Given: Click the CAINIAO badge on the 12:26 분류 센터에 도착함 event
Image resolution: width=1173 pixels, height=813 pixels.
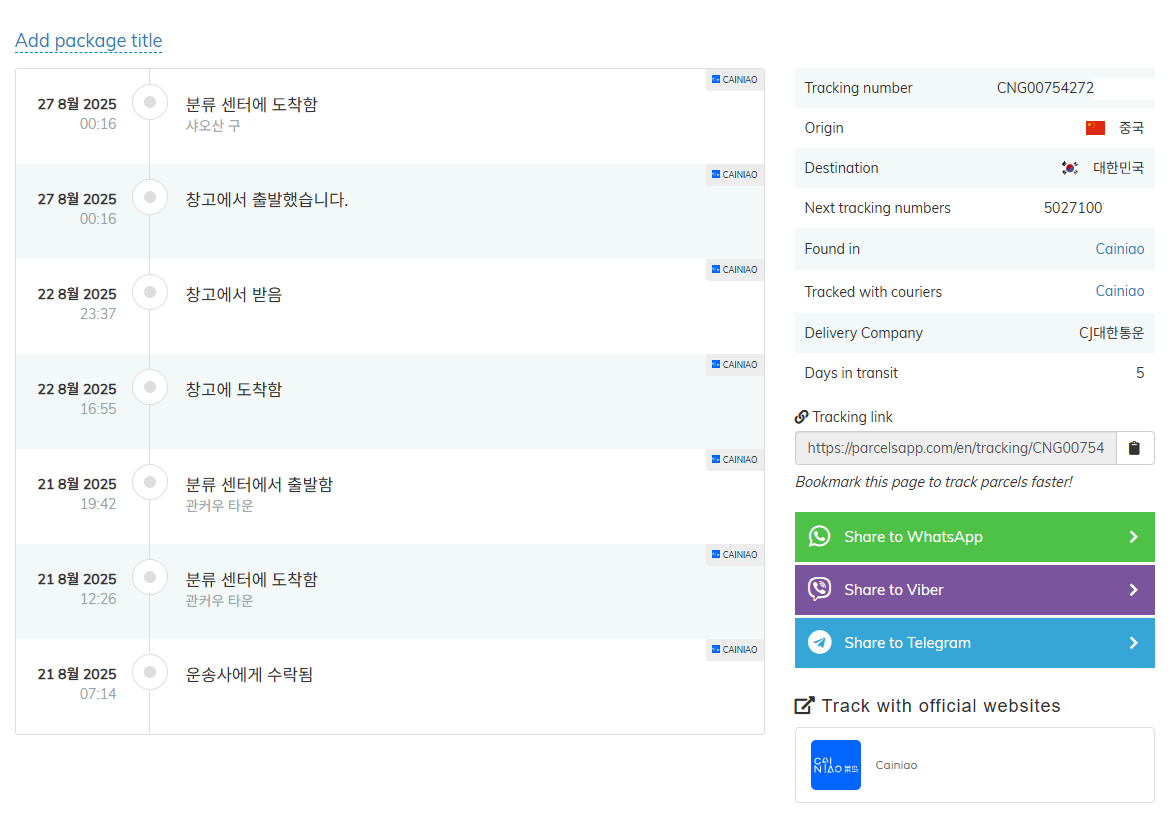Looking at the screenshot, I should 735,554.
